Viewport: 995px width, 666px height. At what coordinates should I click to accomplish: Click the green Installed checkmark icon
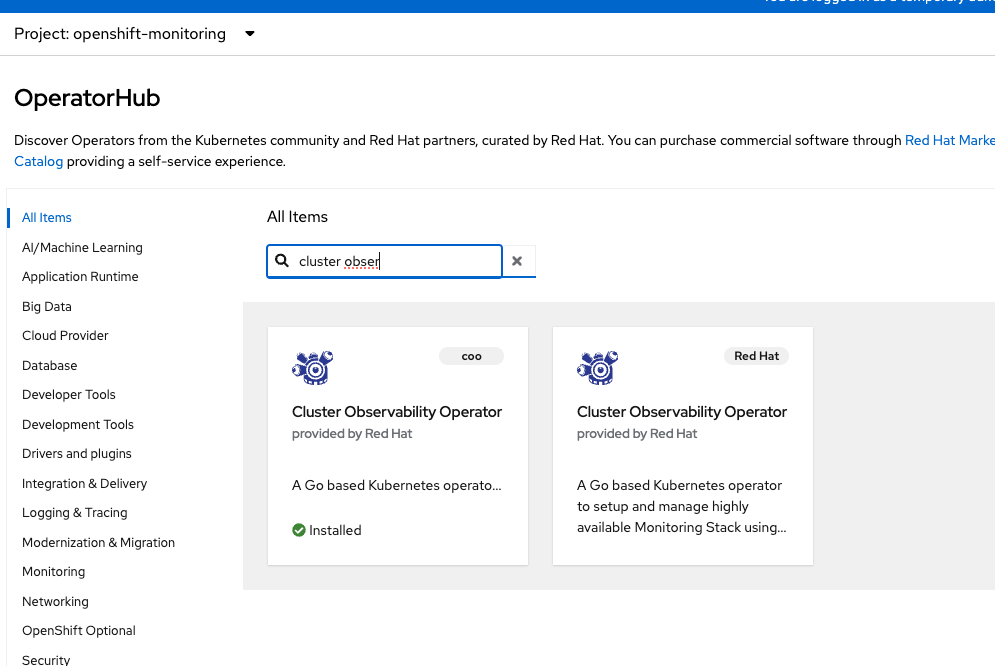click(x=299, y=530)
